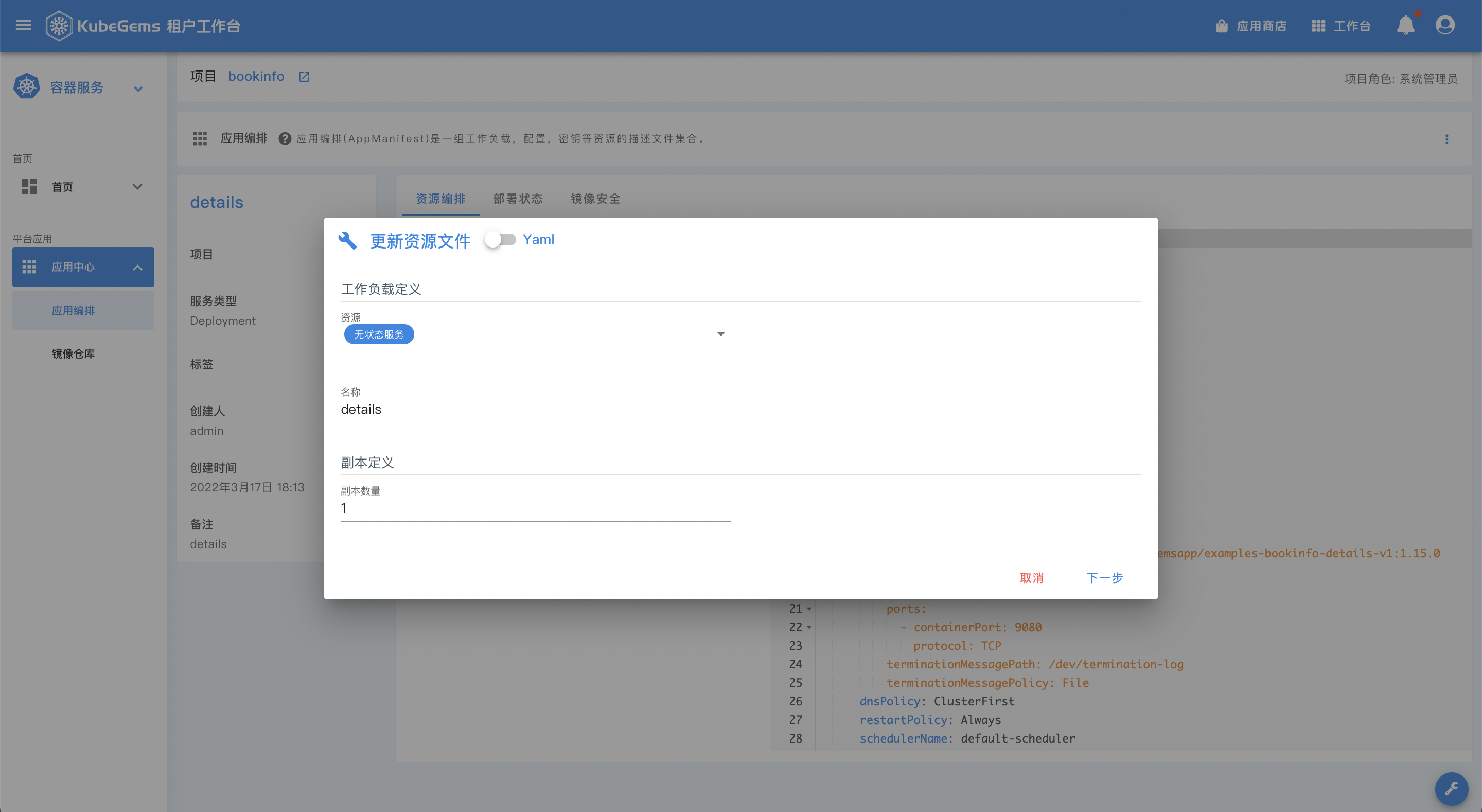This screenshot has height=812, width=1482.
Task: Click the protocol: TCP code line
Action: point(957,646)
